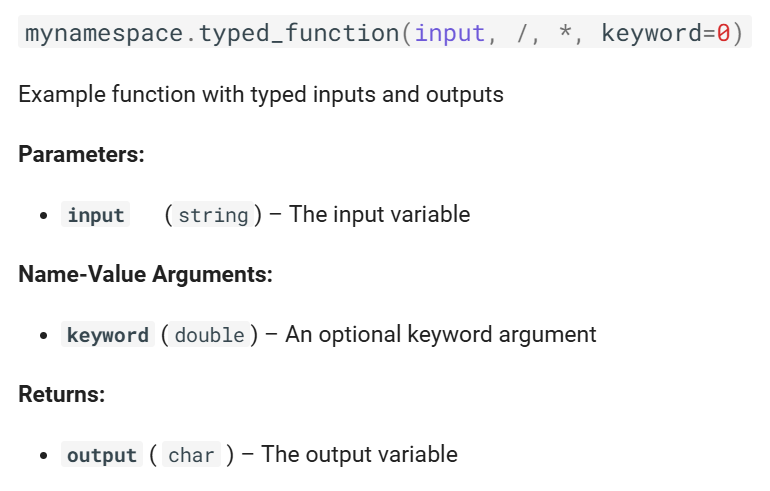Click the Parameters: heading
Viewport: 770px width, 491px height.
click(82, 154)
